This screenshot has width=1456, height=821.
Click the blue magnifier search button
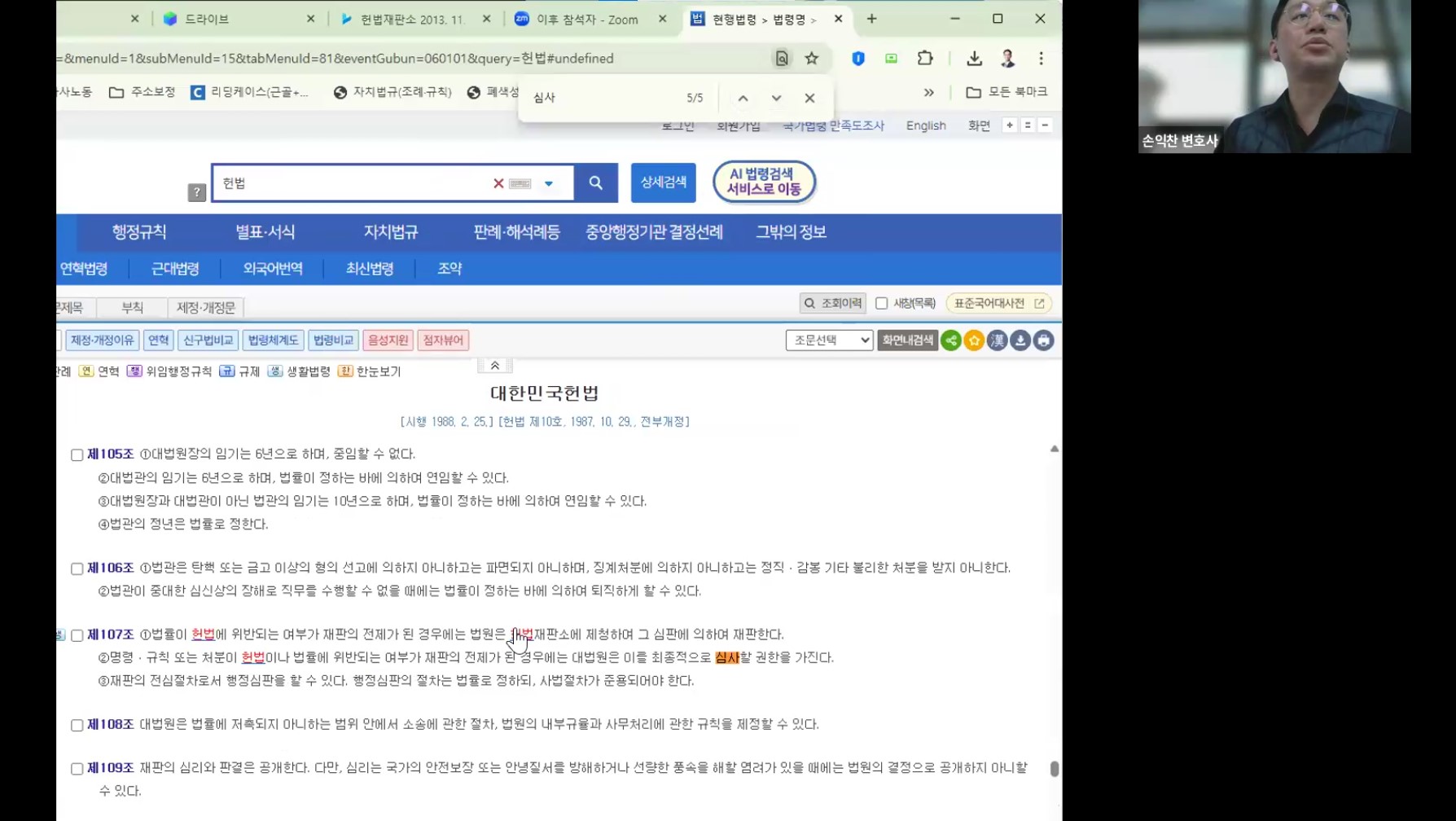(x=595, y=183)
